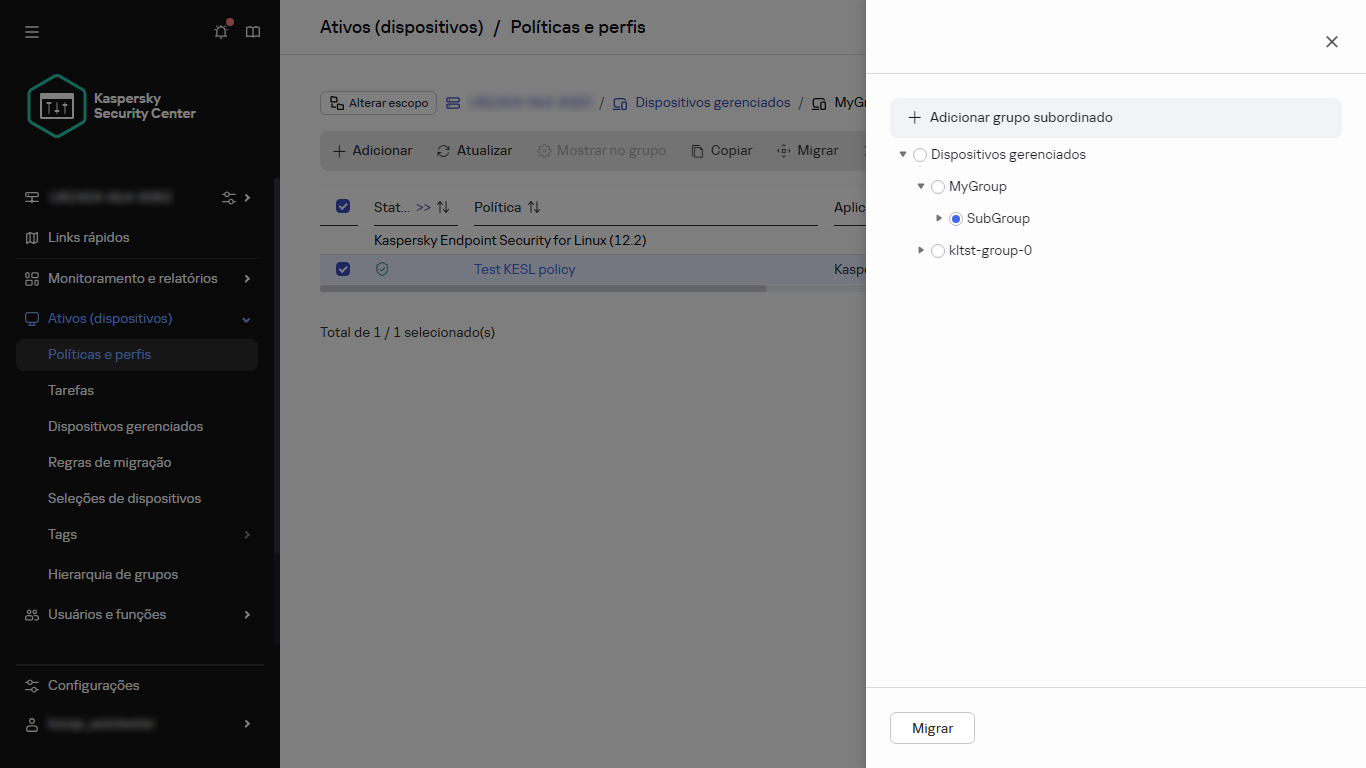This screenshot has height=768, width=1366.
Task: Open Tarefas in the sidebar
Action: (71, 390)
